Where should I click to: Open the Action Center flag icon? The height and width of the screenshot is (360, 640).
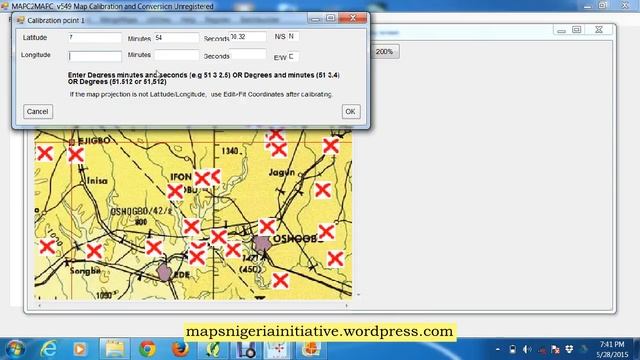555,349
